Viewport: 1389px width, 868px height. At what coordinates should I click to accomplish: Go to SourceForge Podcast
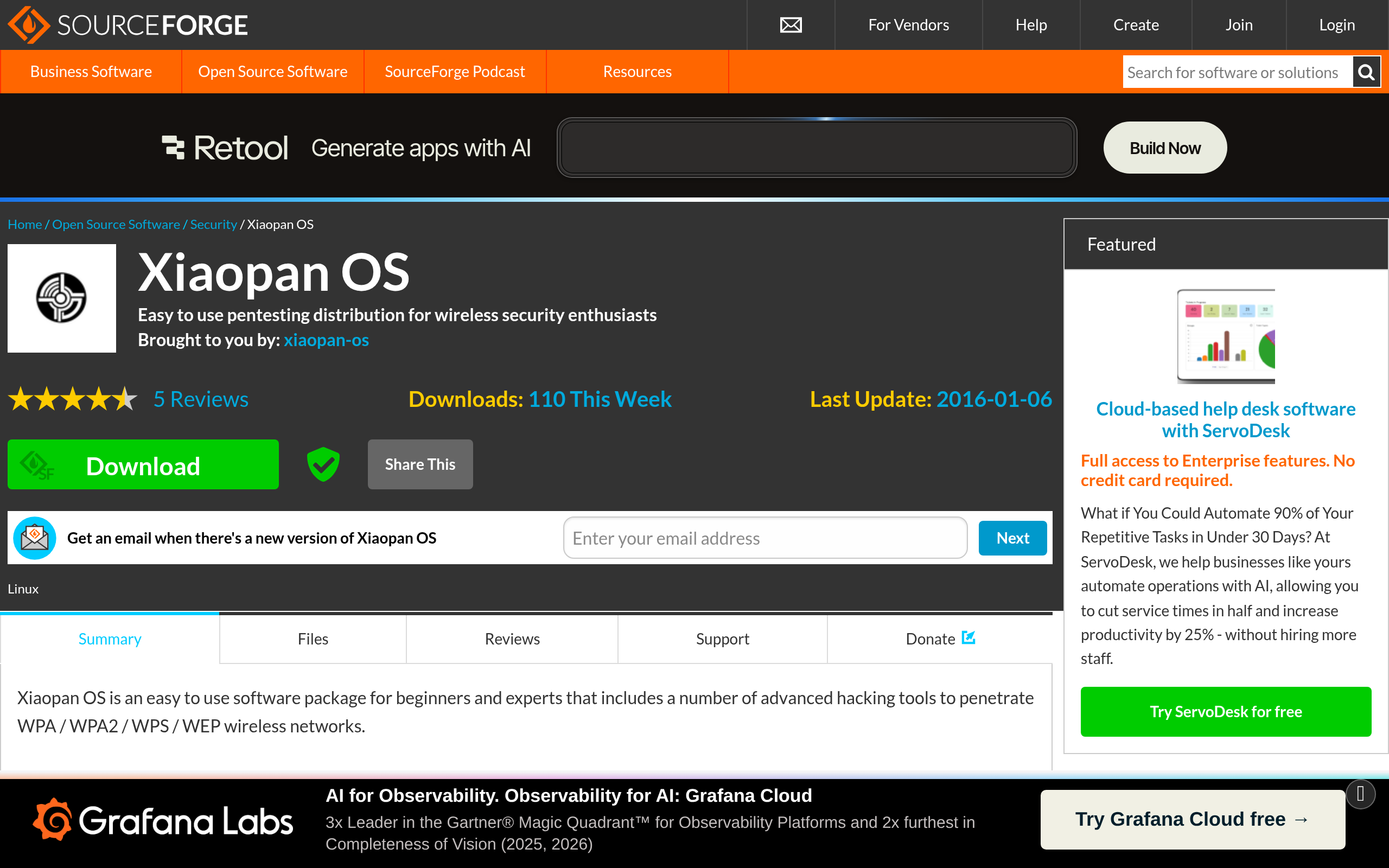pos(455,72)
